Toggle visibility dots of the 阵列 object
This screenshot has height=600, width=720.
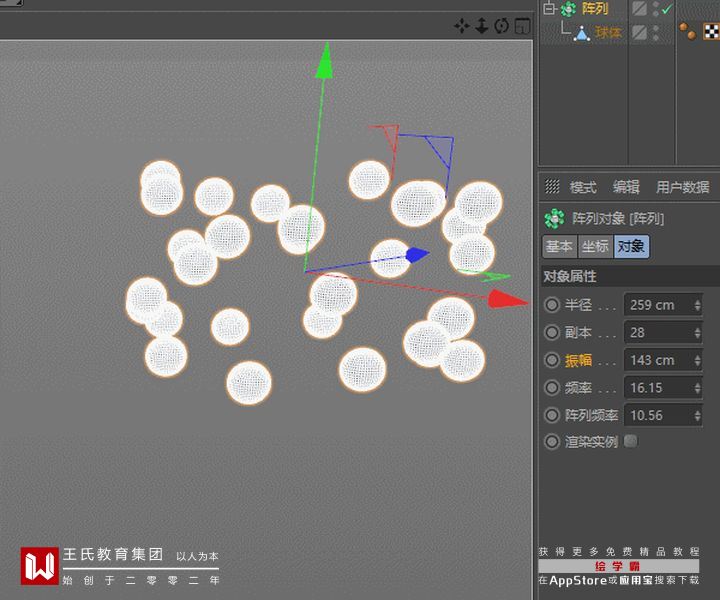(656, 9)
